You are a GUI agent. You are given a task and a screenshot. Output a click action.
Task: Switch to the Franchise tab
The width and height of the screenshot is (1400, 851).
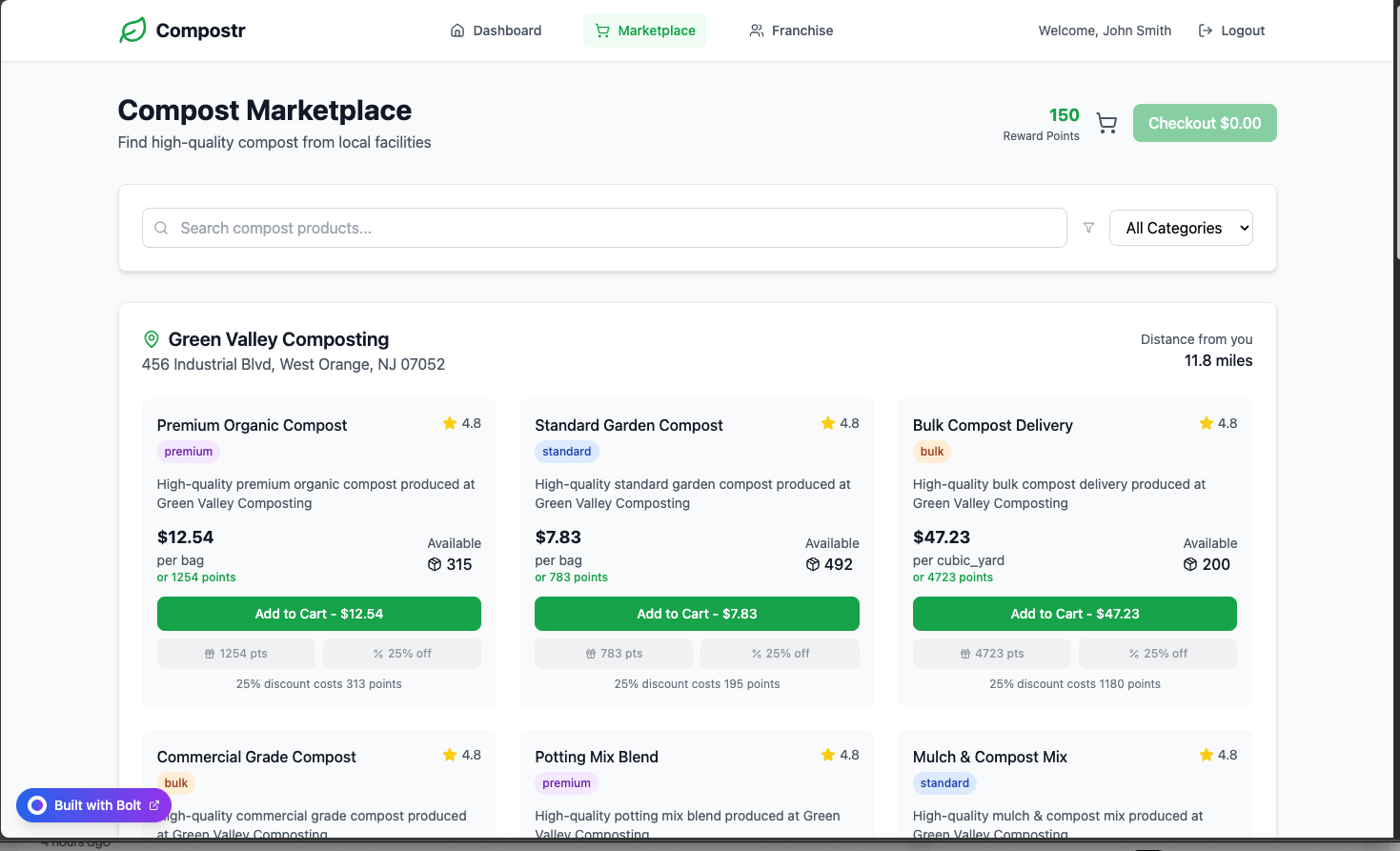791,30
